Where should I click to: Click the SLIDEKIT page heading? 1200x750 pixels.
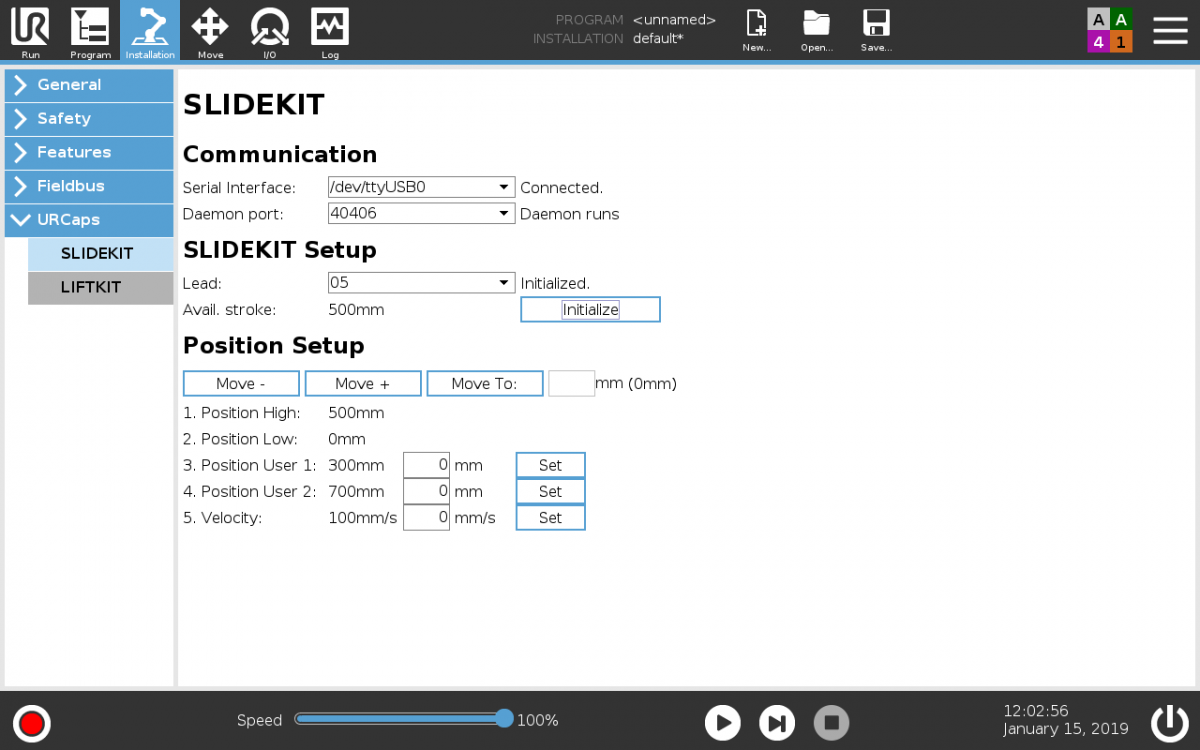coord(254,105)
